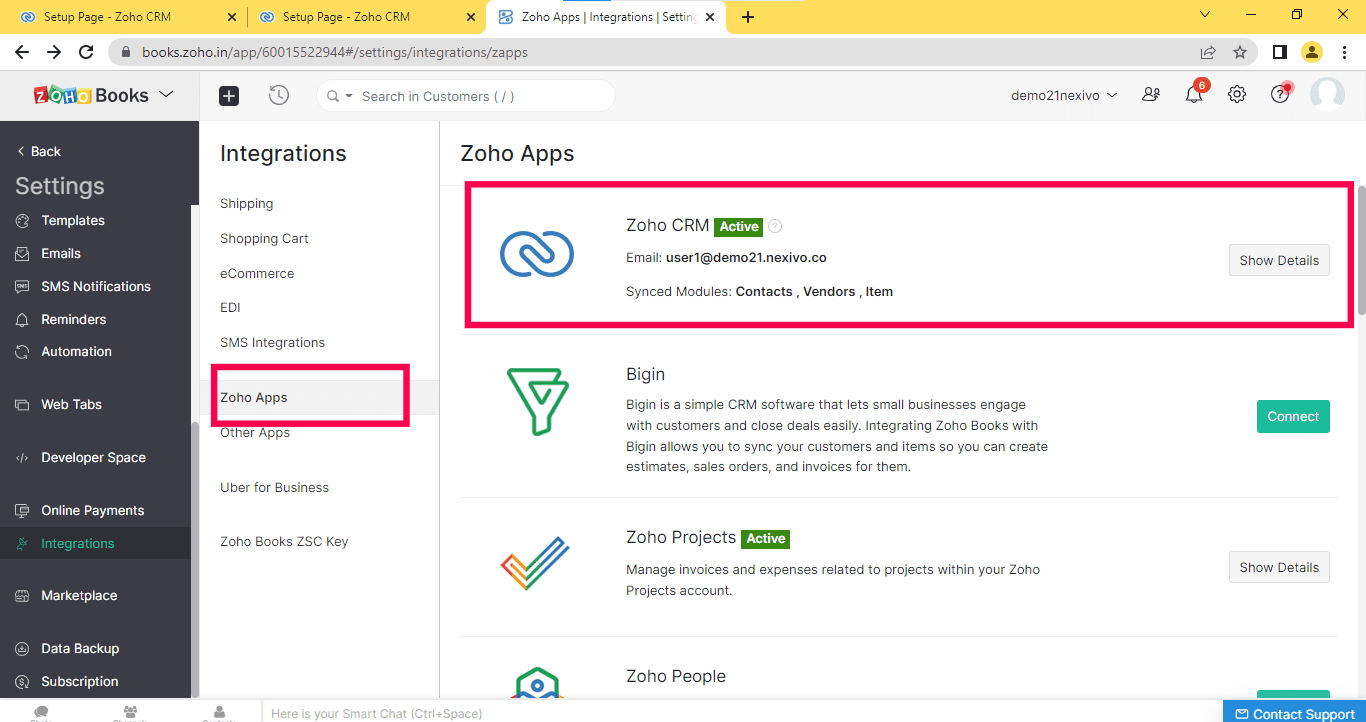Image resolution: width=1366 pixels, height=722 pixels.
Task: Go back in browser
Action: click(x=22, y=52)
